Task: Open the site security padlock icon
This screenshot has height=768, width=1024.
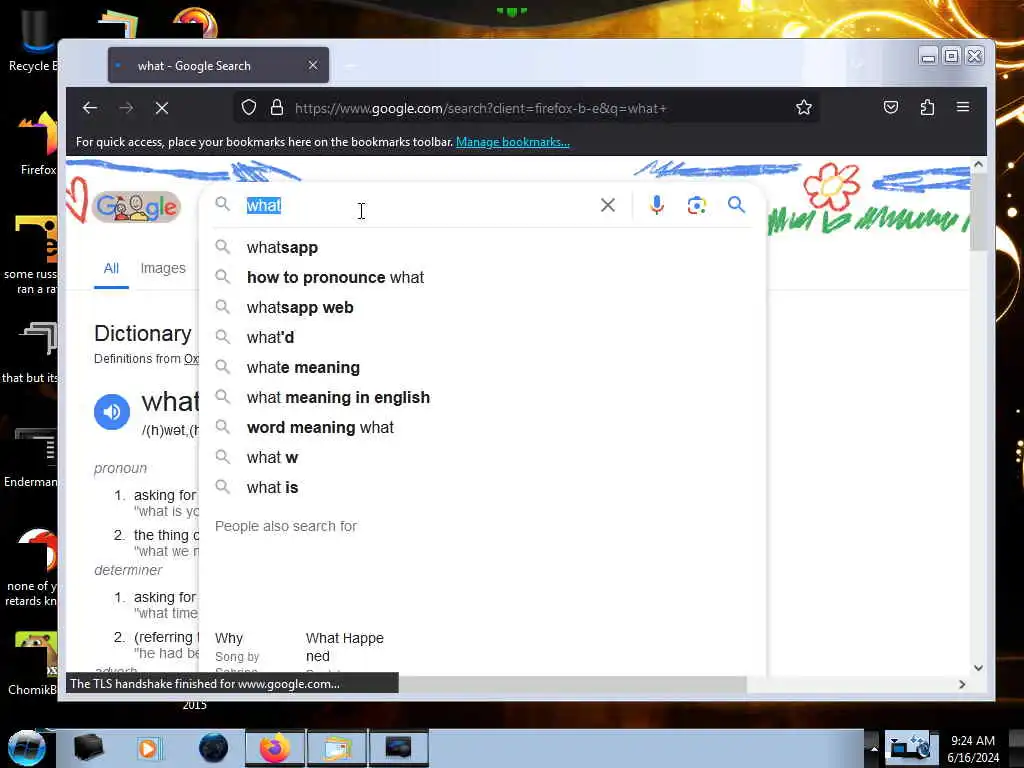Action: click(277, 108)
